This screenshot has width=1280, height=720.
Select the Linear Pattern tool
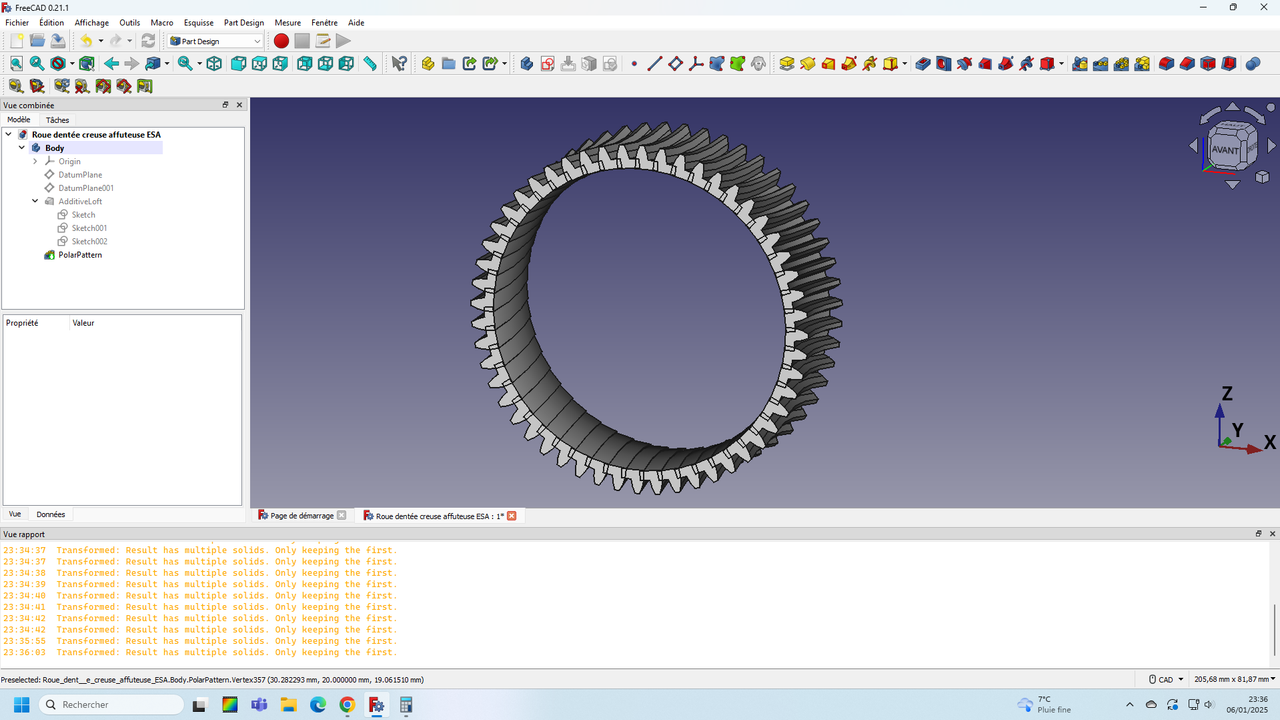tap(1101, 63)
